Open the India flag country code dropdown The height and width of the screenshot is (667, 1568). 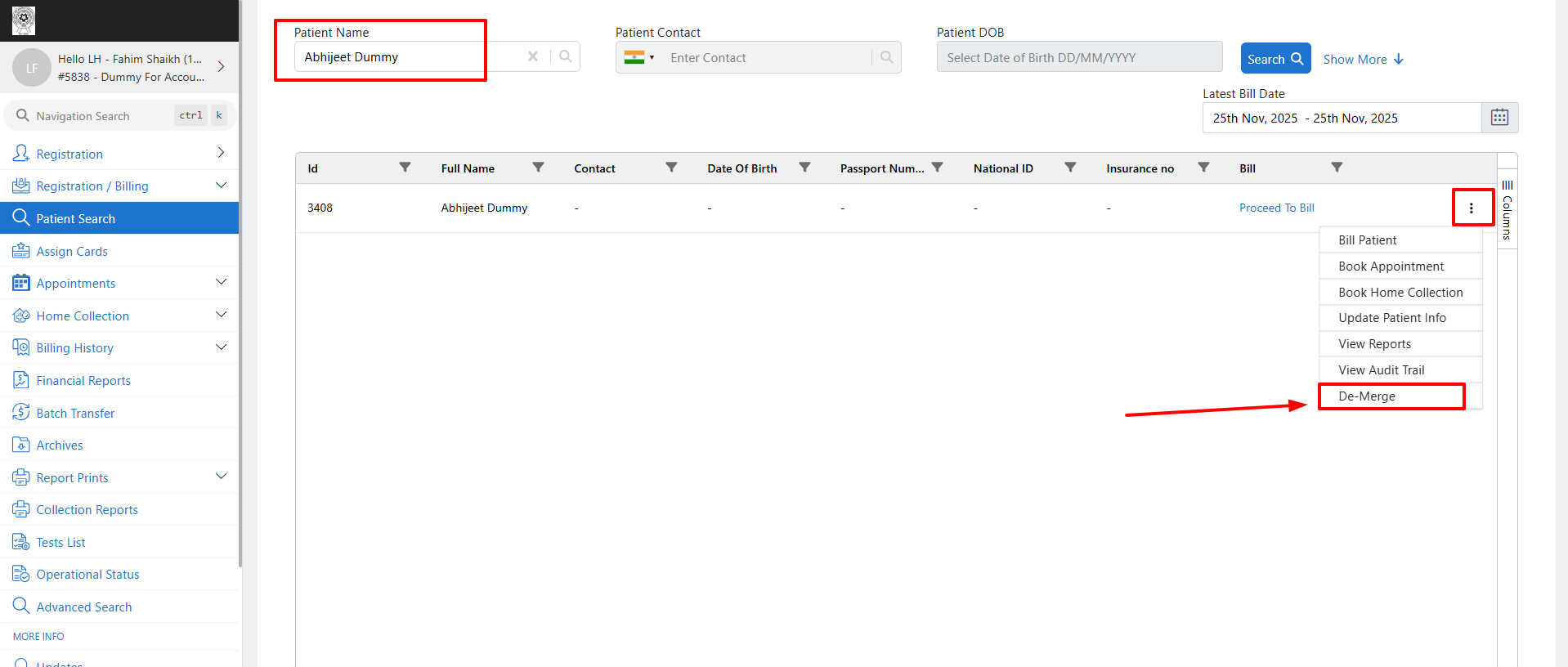pos(639,57)
